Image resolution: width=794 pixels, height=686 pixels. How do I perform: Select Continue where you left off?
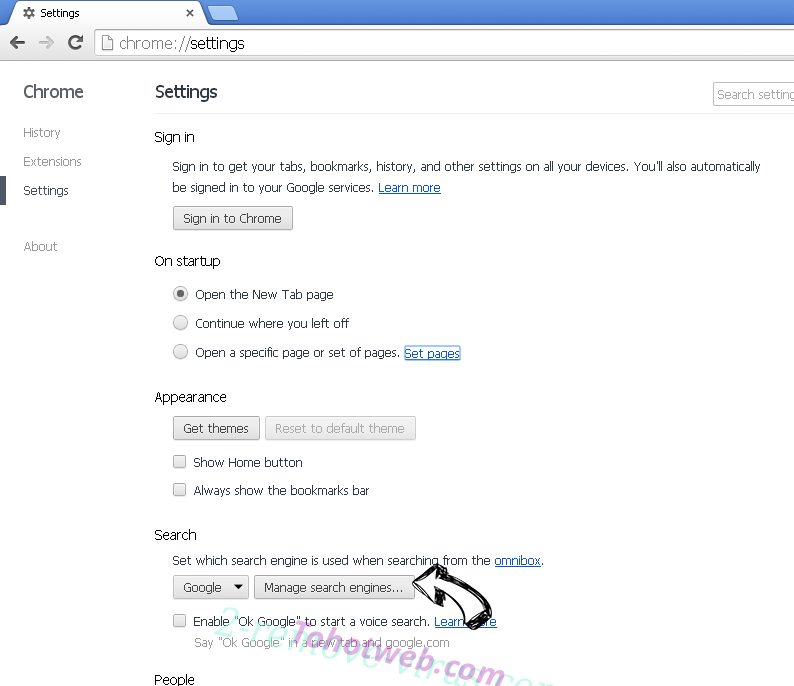click(180, 323)
